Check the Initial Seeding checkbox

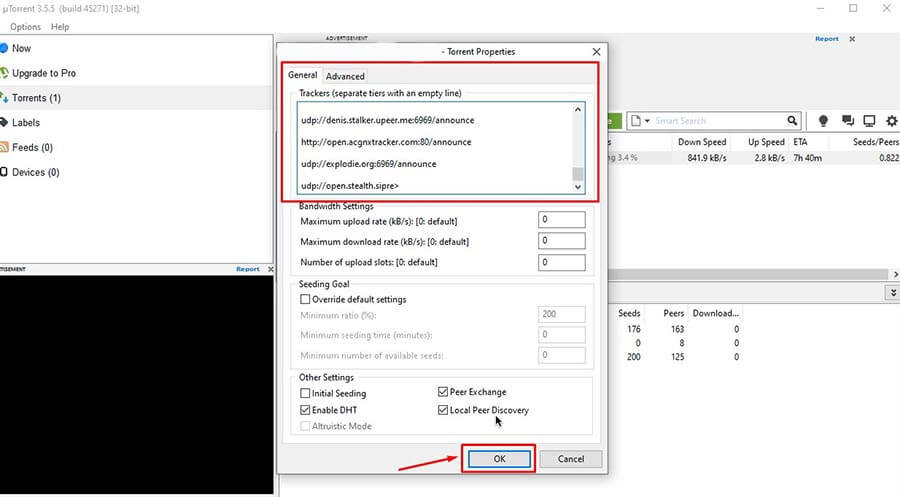[x=305, y=393]
